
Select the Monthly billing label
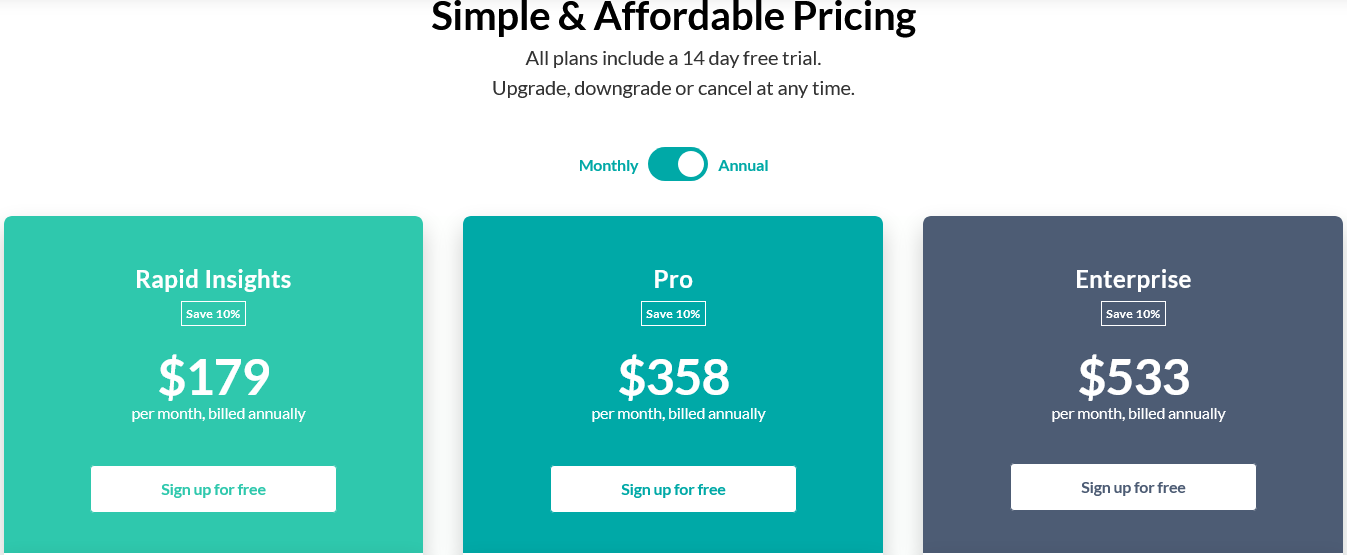coord(608,166)
